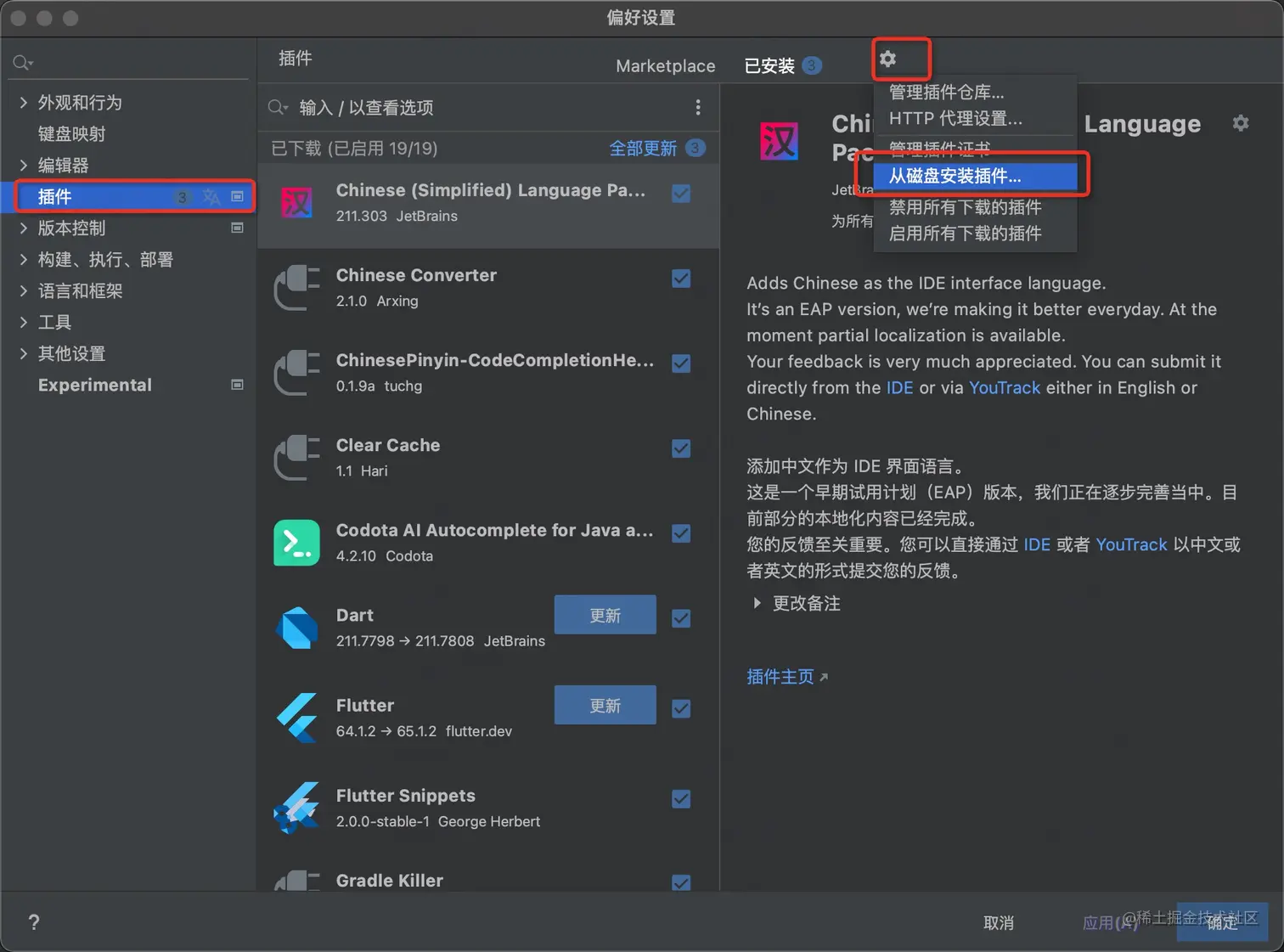The image size is (1284, 952).
Task: Click the Dart plugin icon
Action: [x=296, y=628]
